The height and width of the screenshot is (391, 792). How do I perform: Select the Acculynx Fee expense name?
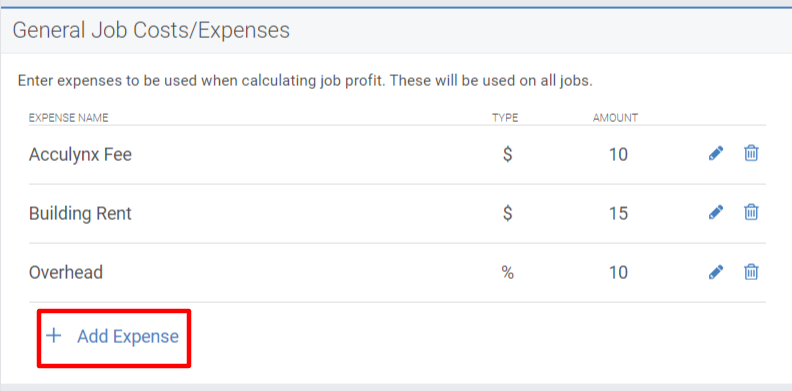(80, 154)
